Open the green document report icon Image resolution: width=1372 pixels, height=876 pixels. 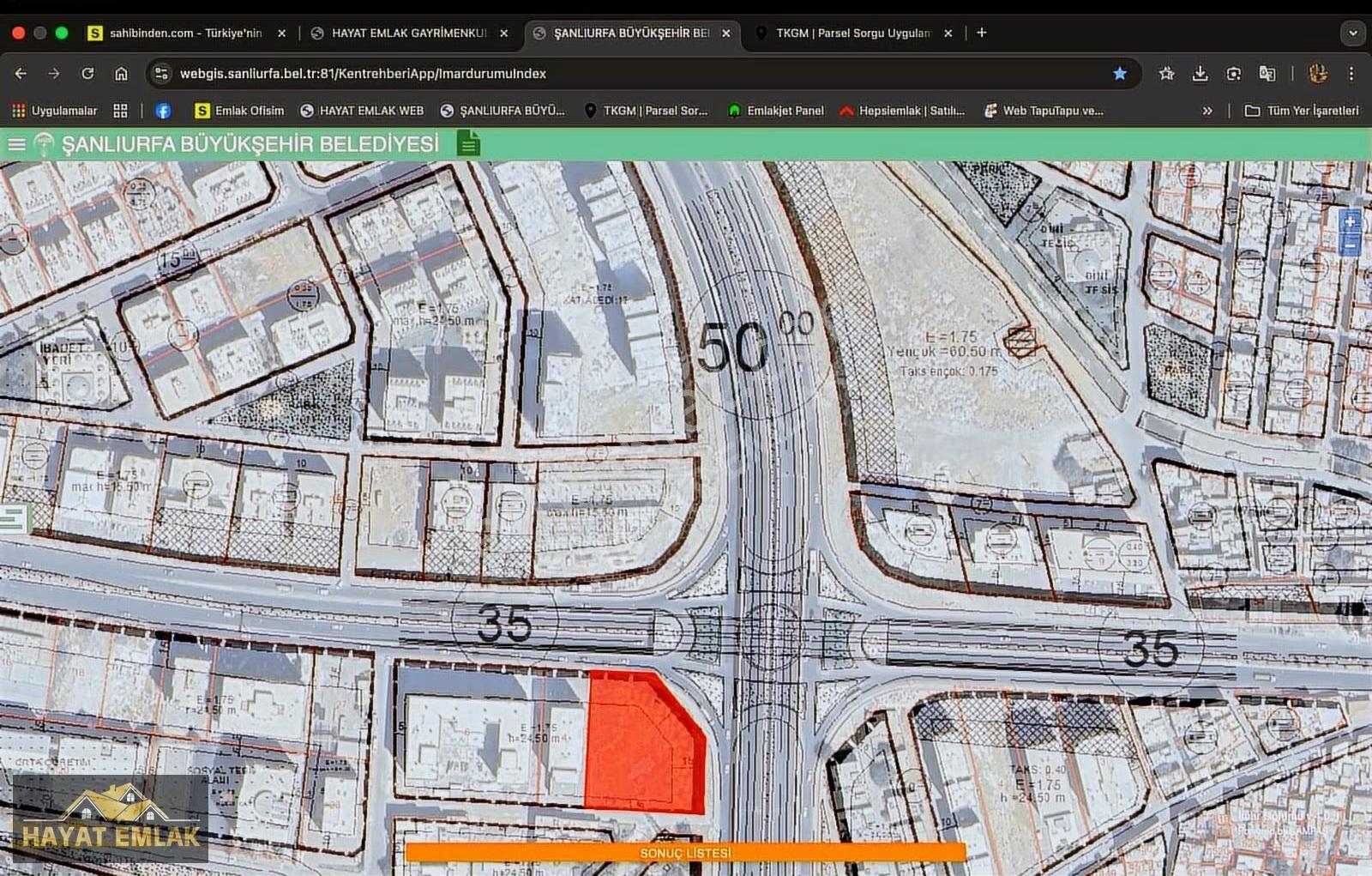pyautogui.click(x=468, y=143)
